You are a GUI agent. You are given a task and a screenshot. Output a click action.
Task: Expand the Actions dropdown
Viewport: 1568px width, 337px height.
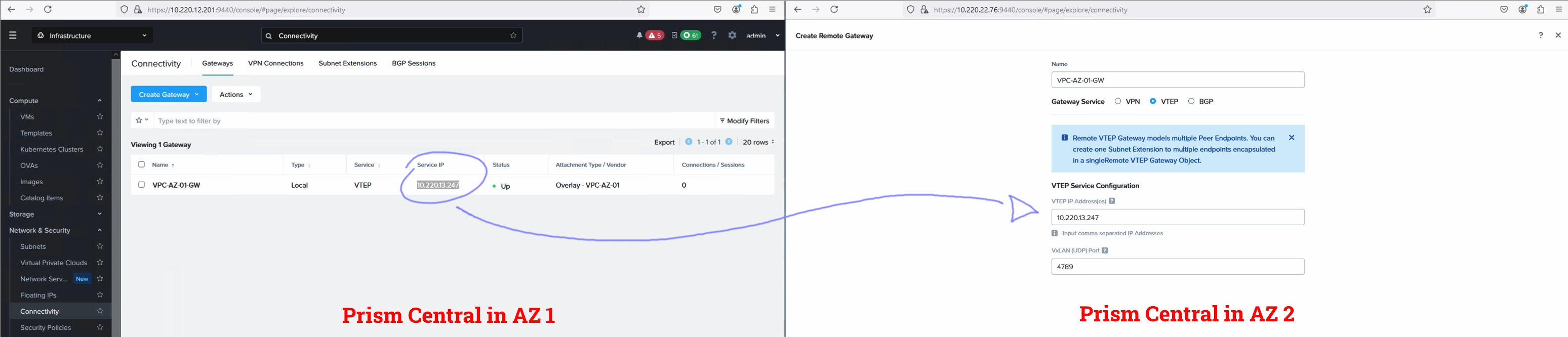pyautogui.click(x=235, y=94)
